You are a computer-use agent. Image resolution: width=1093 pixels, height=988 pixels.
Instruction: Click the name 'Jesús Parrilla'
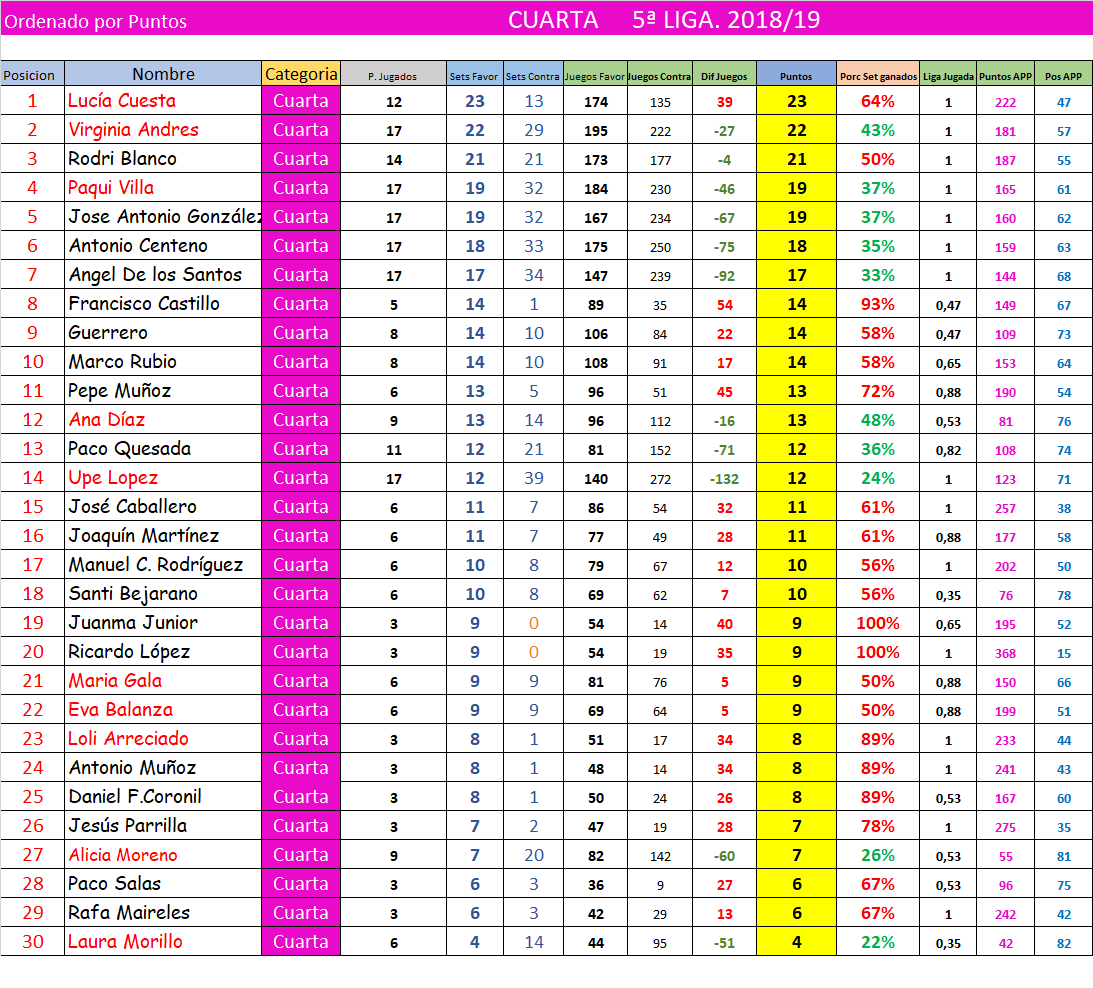[x=128, y=826]
